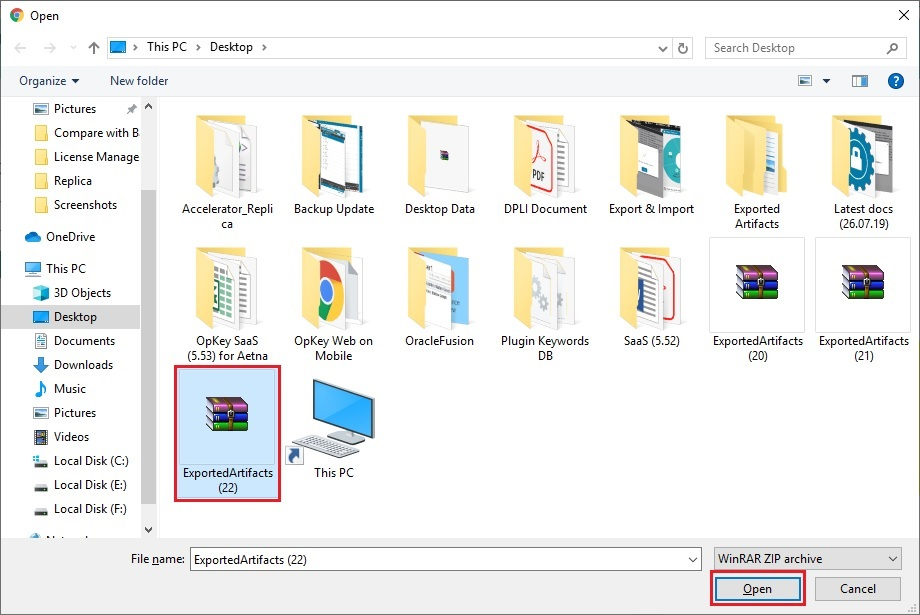Viewport: 920px width, 615px height.
Task: Select the OracleFusion folder
Action: pyautogui.click(x=439, y=296)
